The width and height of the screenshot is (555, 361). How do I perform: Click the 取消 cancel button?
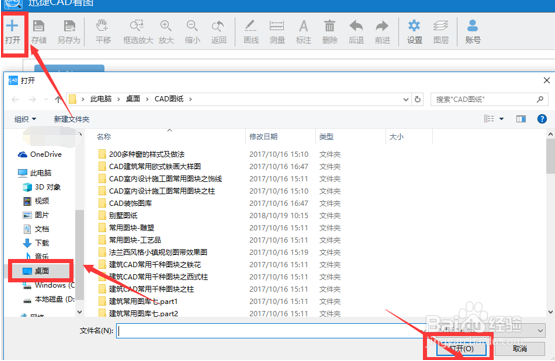pos(519,349)
